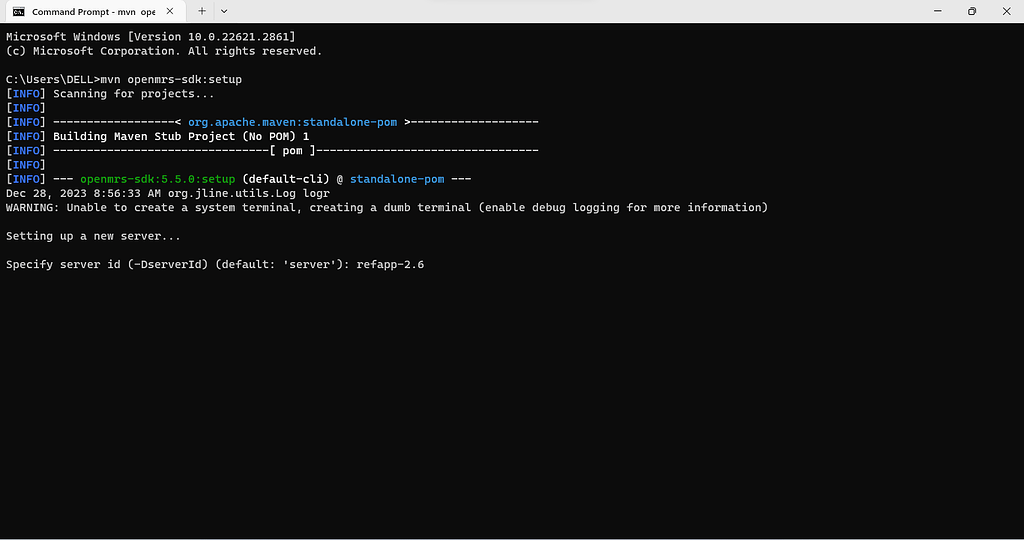Click the Setting up a new server line

point(93,236)
